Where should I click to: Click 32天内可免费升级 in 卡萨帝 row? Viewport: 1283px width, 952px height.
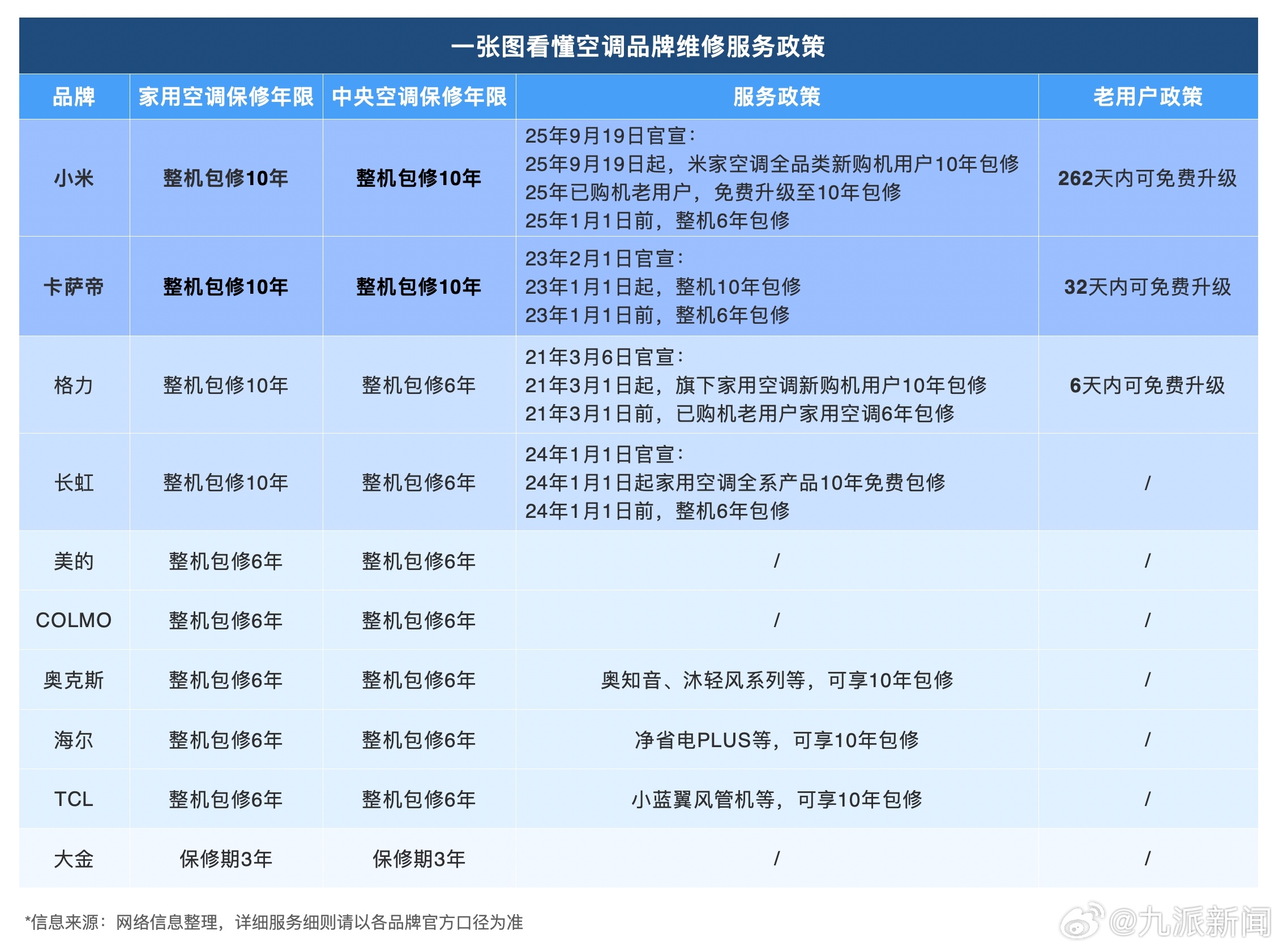[x=1148, y=286]
